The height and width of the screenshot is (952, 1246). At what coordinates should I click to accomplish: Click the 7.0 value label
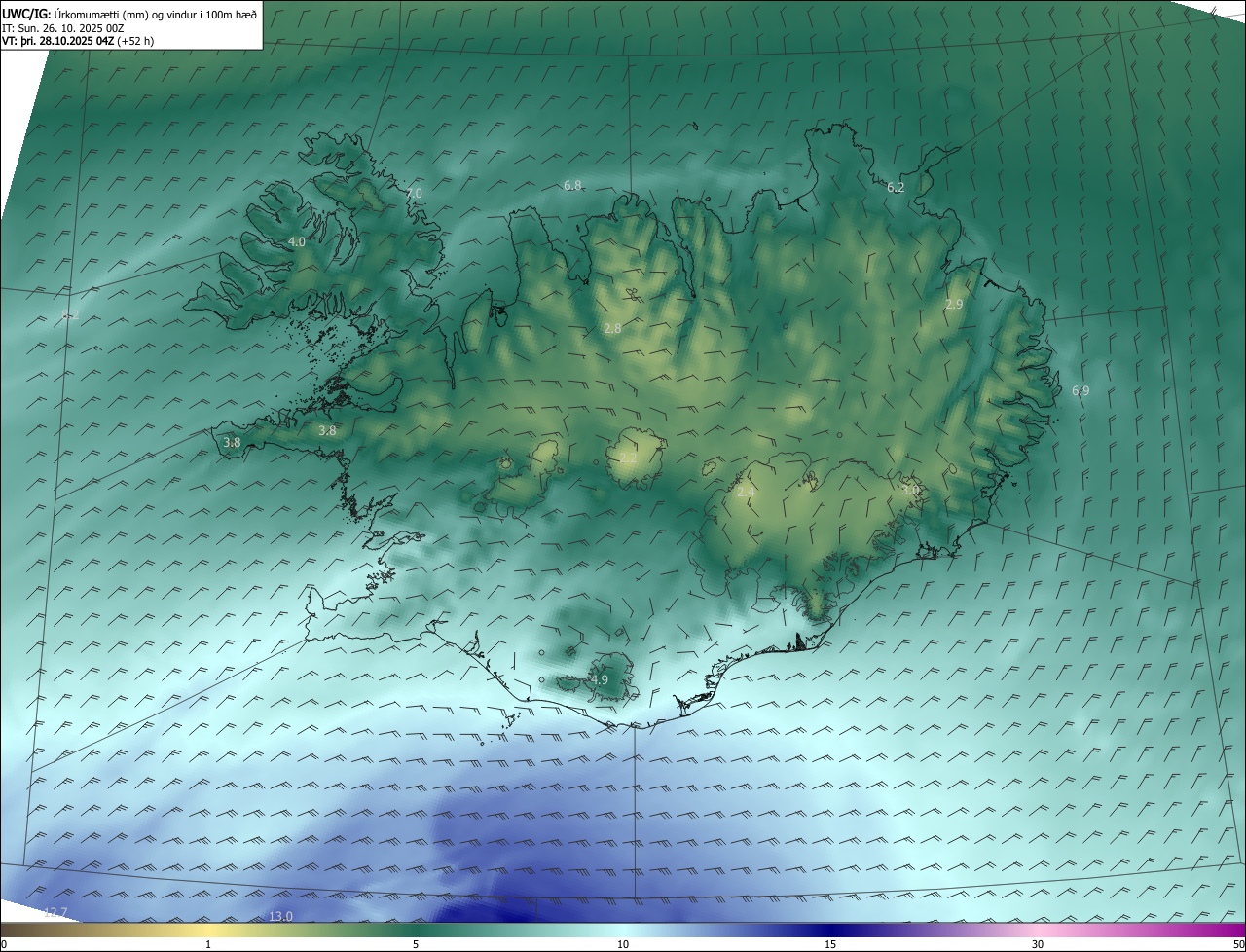click(414, 194)
